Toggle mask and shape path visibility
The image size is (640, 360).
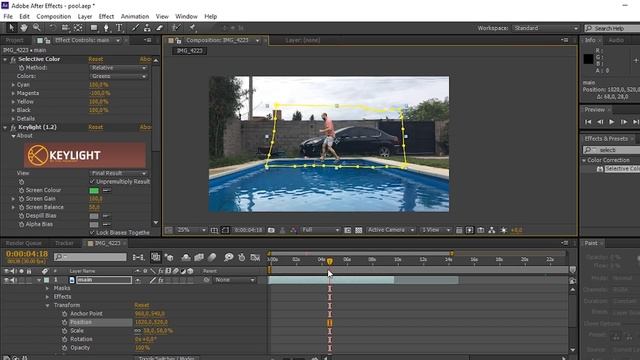click(225, 230)
